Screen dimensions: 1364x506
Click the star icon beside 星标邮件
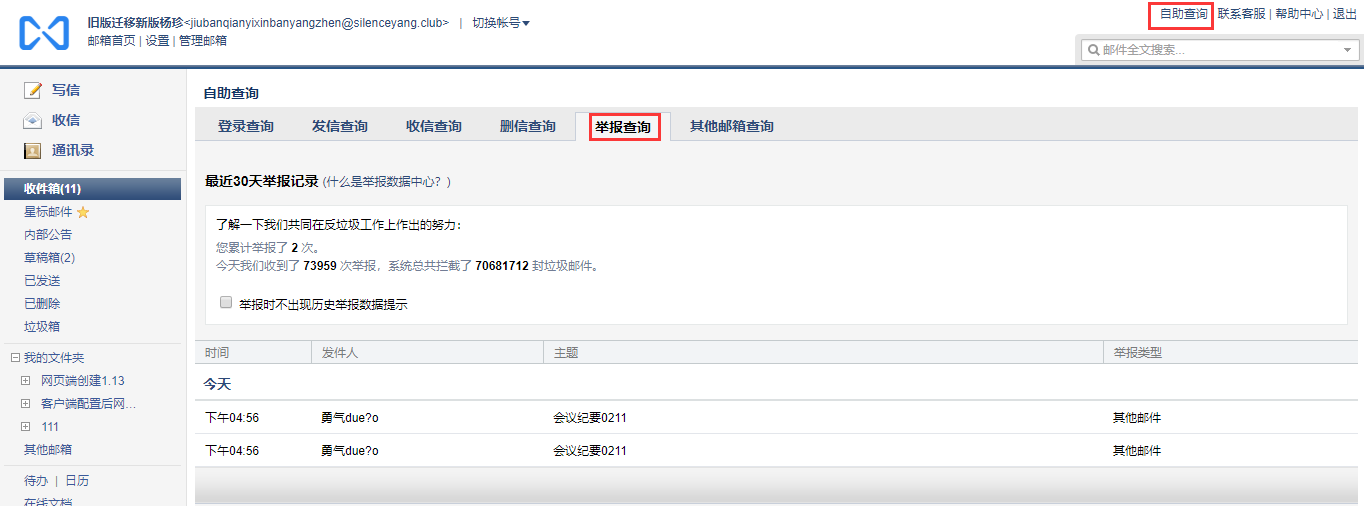tap(83, 212)
